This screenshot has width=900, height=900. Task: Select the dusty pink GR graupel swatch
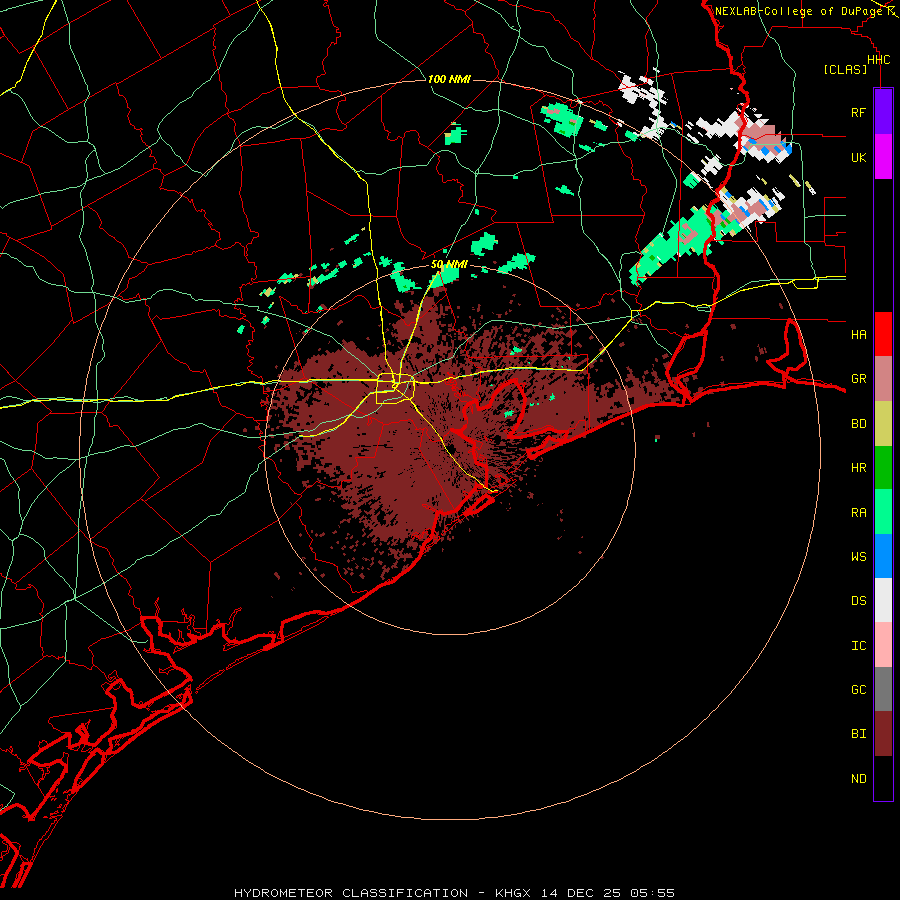[x=883, y=379]
